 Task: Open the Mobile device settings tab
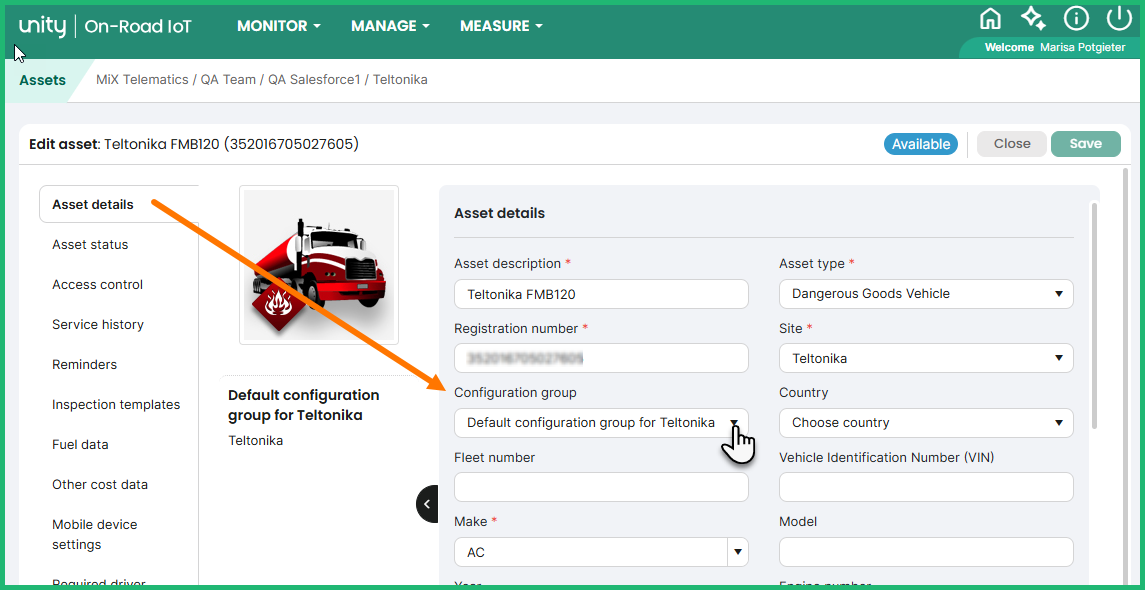click(94, 535)
